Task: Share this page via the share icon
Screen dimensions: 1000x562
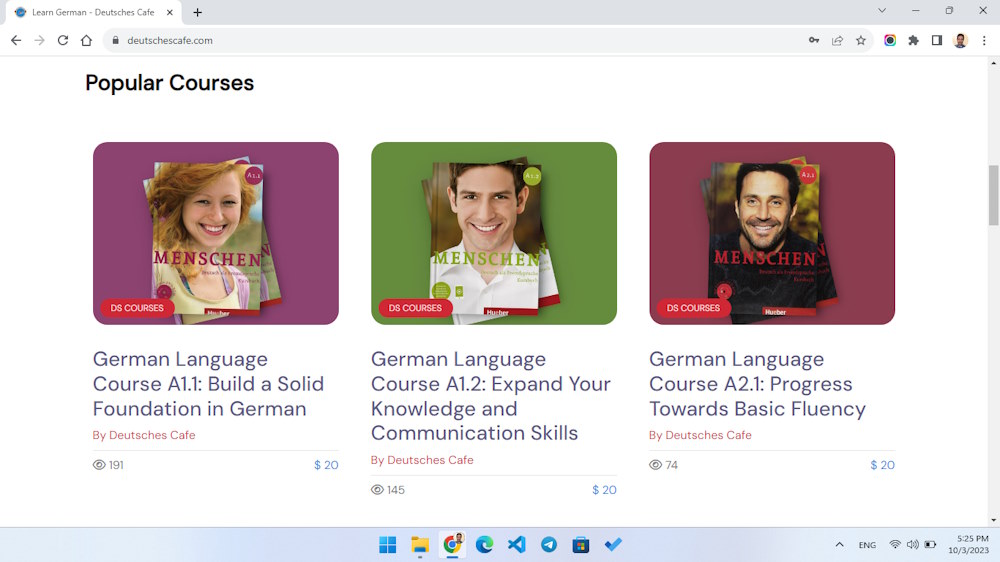Action: (837, 40)
